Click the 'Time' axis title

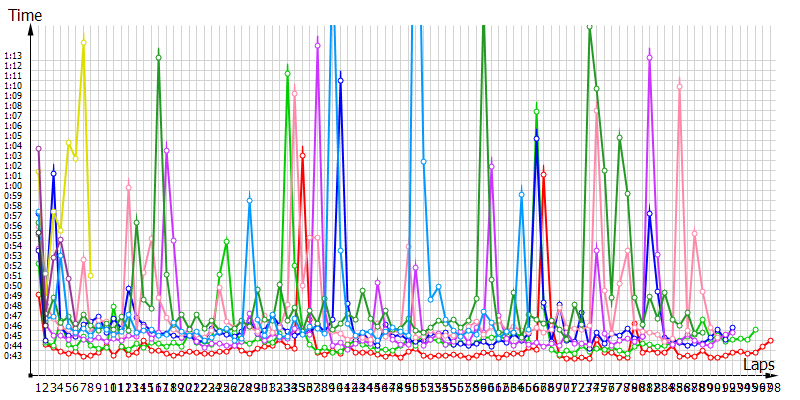[25, 14]
